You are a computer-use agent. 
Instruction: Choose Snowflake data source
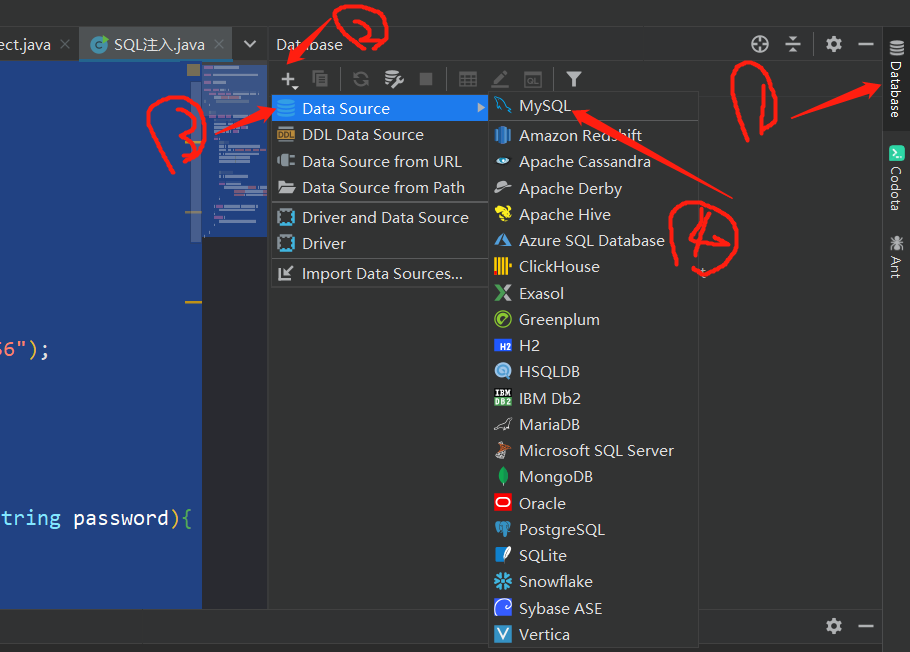click(593, 582)
